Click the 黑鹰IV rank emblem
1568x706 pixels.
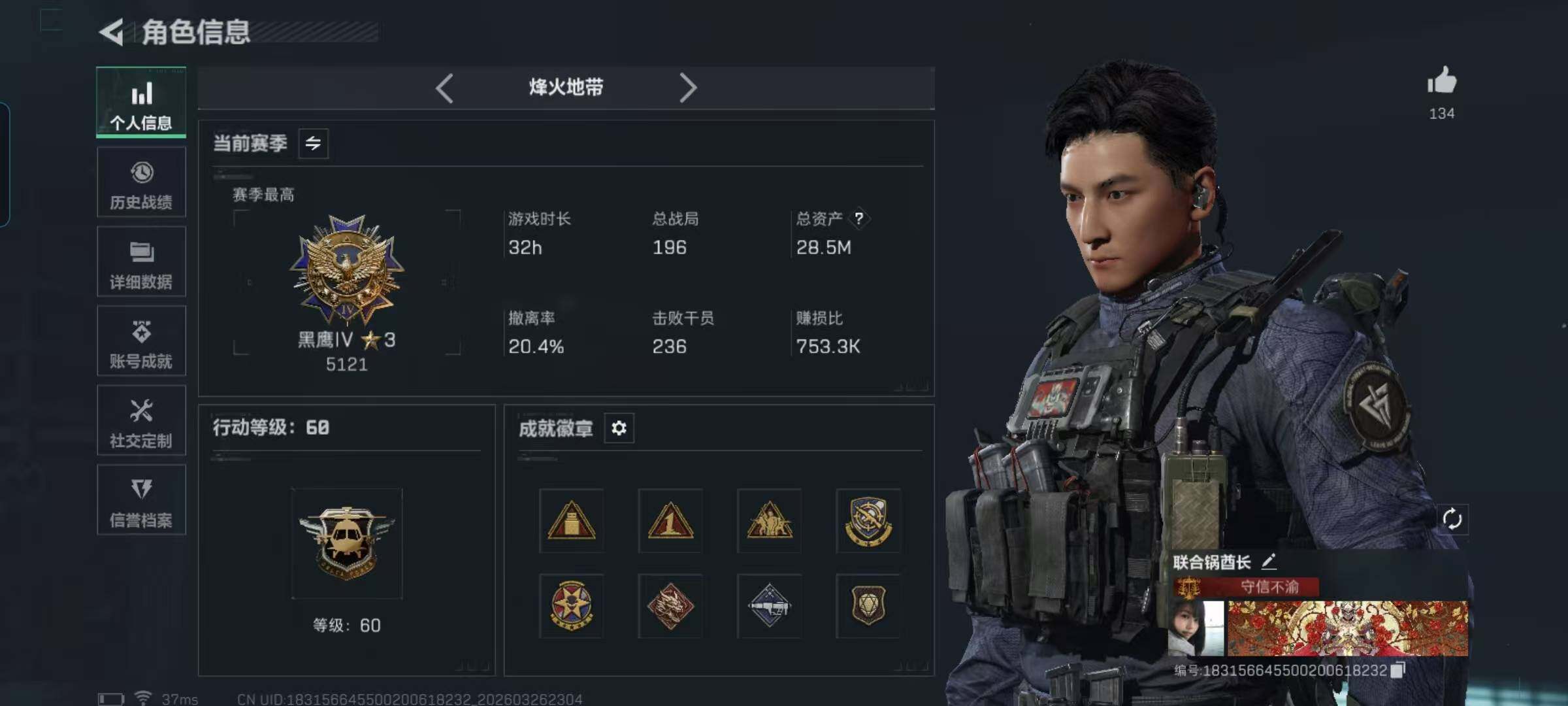[x=347, y=270]
